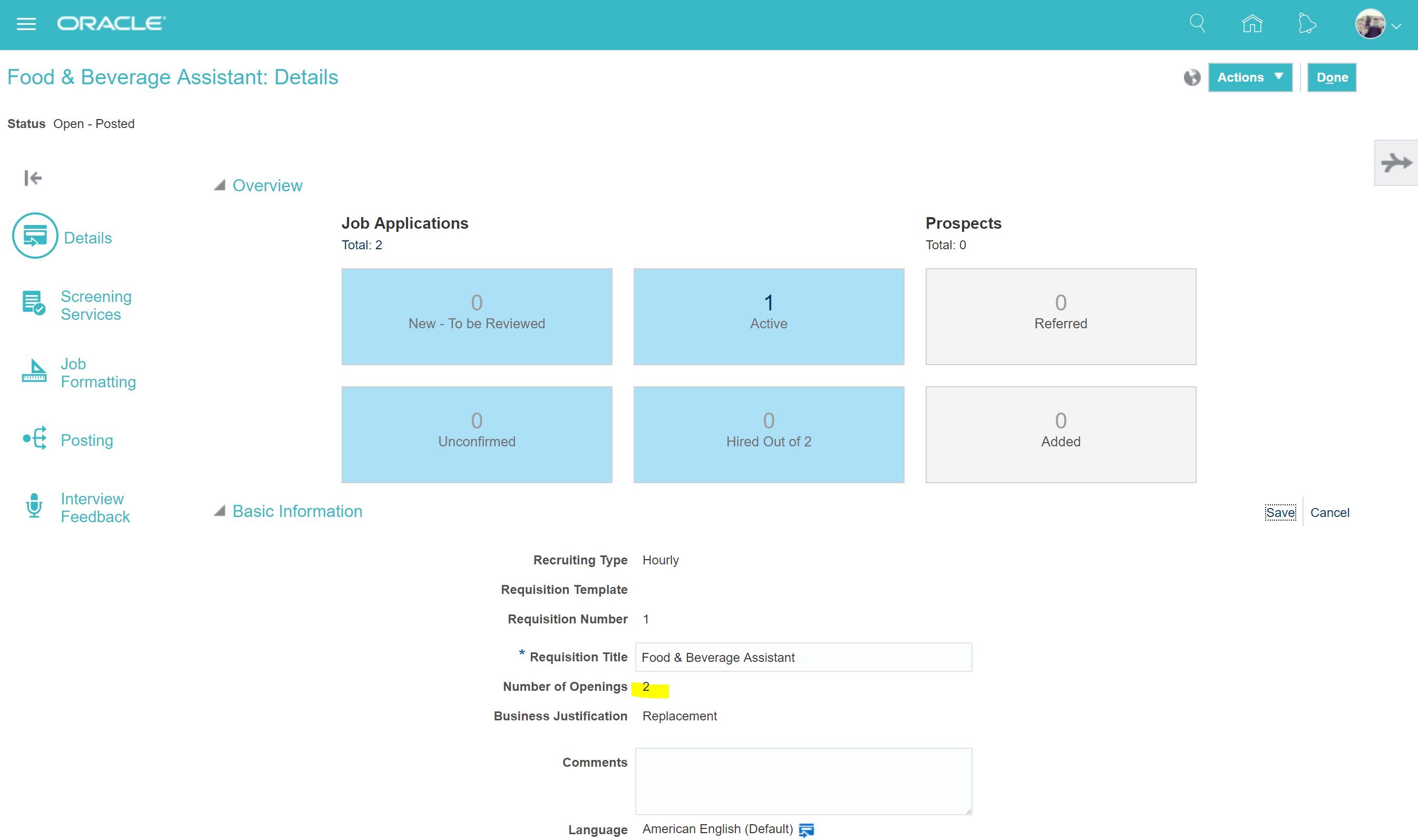Image resolution: width=1418 pixels, height=840 pixels.
Task: Expand the profile menu chevron
Action: pos(1396,26)
